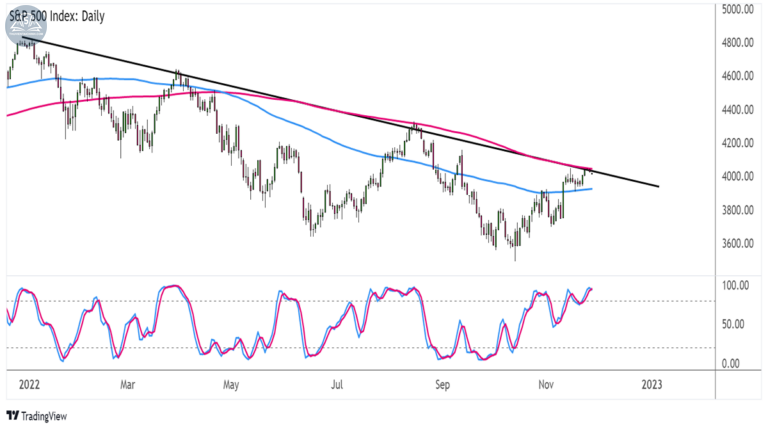The height and width of the screenshot is (432, 768).
Task: Click the 5000.00 price label
Action: click(738, 9)
